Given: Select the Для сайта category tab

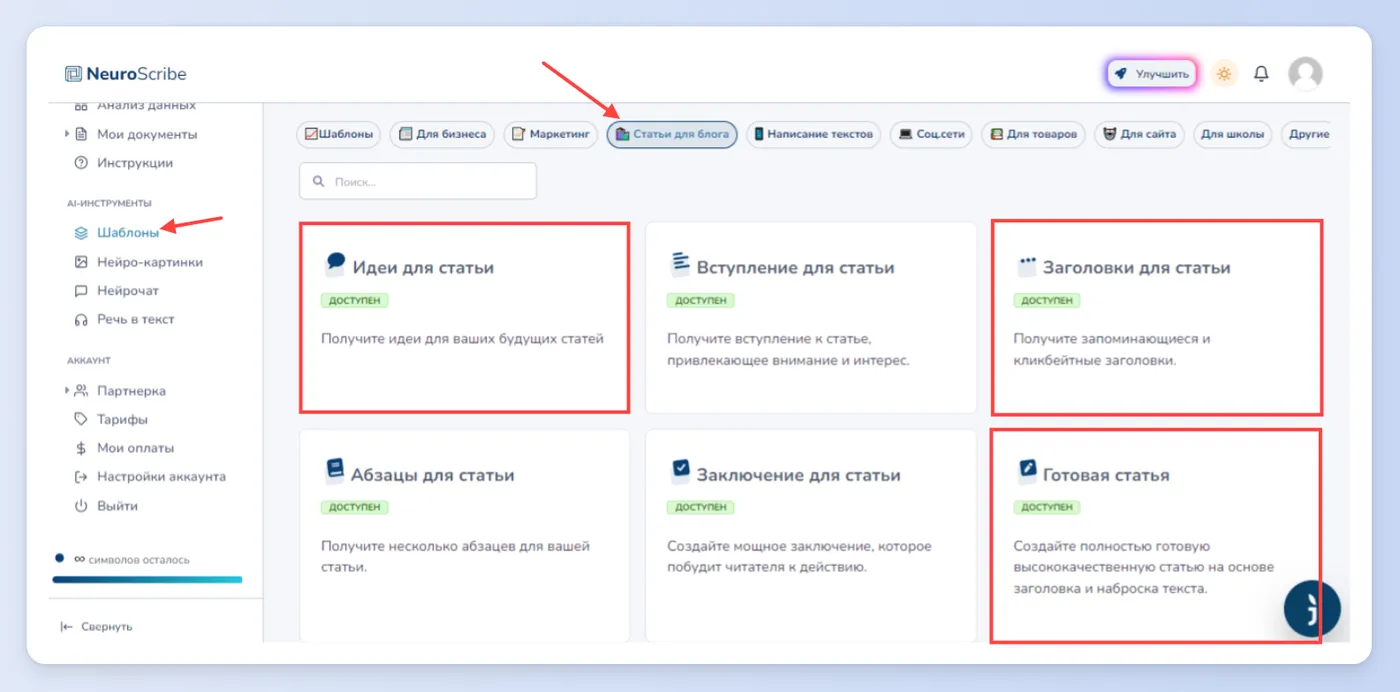Looking at the screenshot, I should [x=1140, y=134].
